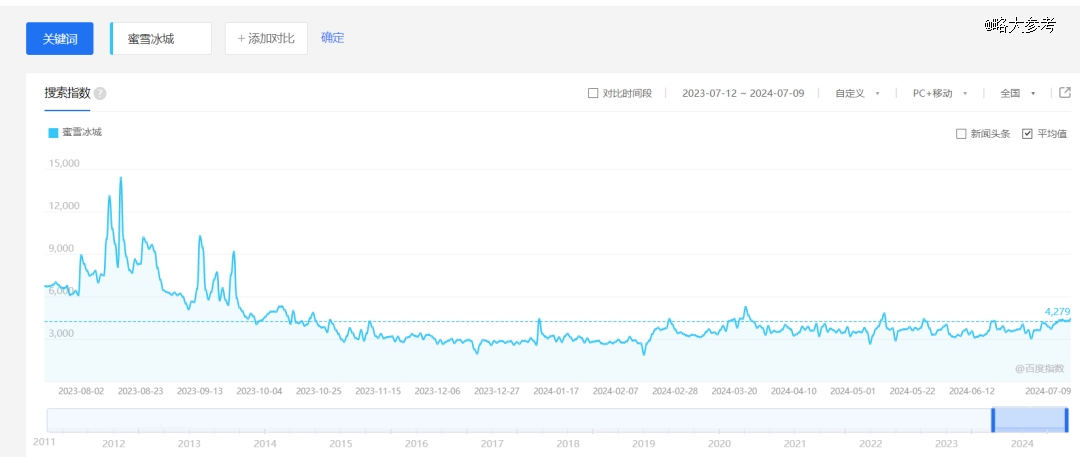Enable the 新闻头条 checkbox
This screenshot has width=1080, height=457.
tap(961, 134)
